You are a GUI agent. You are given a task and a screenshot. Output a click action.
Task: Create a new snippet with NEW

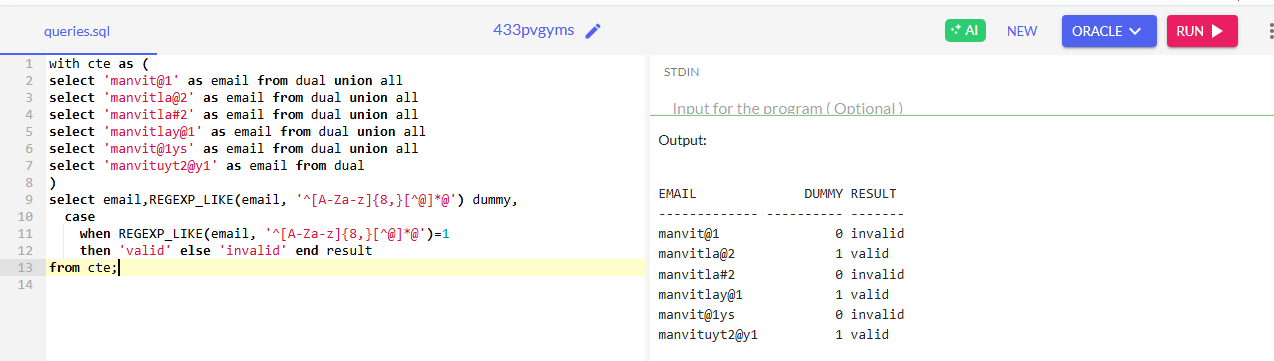pos(1022,31)
